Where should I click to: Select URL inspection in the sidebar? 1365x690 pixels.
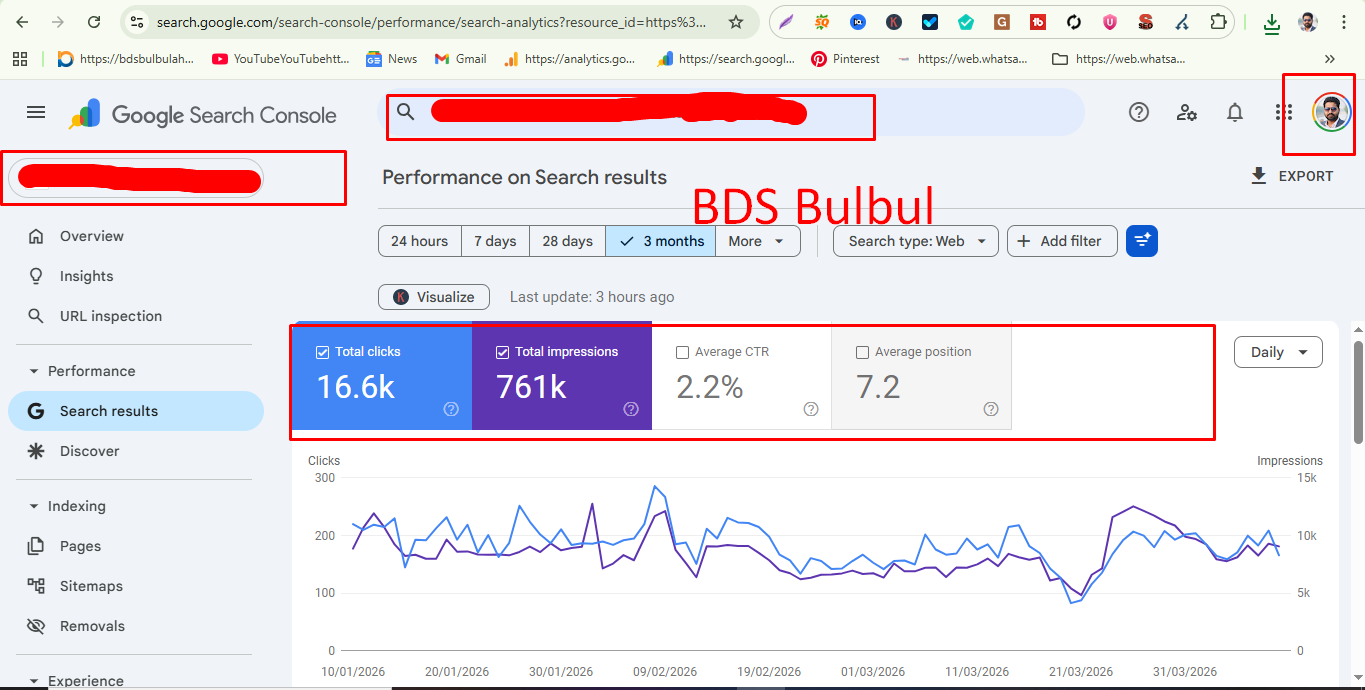(109, 316)
